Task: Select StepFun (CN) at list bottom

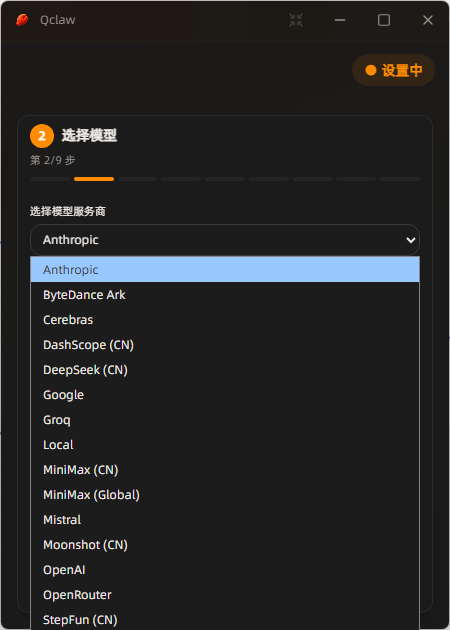Action: pos(225,619)
